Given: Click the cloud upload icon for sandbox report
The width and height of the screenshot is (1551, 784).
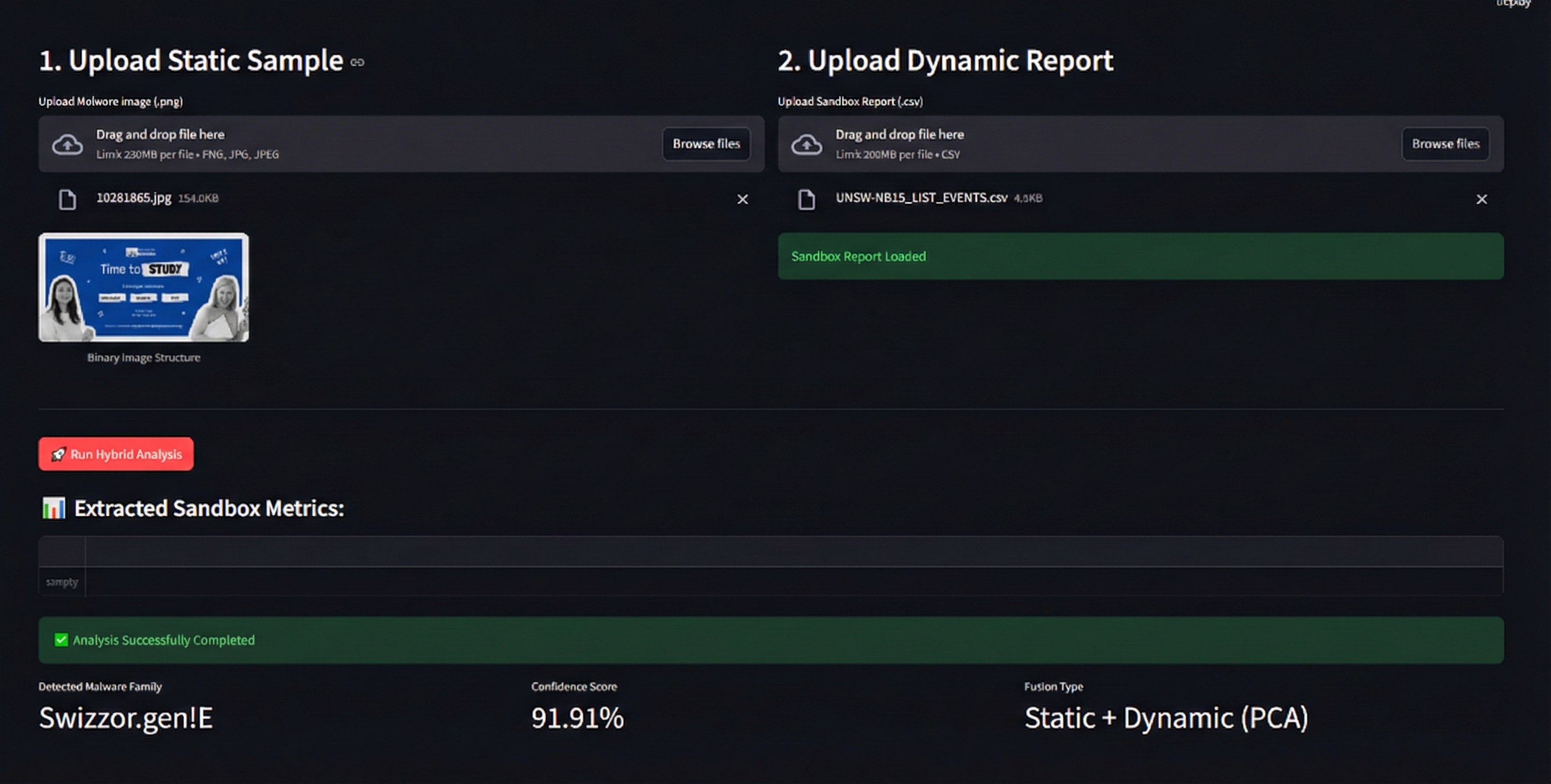Looking at the screenshot, I should (x=806, y=144).
